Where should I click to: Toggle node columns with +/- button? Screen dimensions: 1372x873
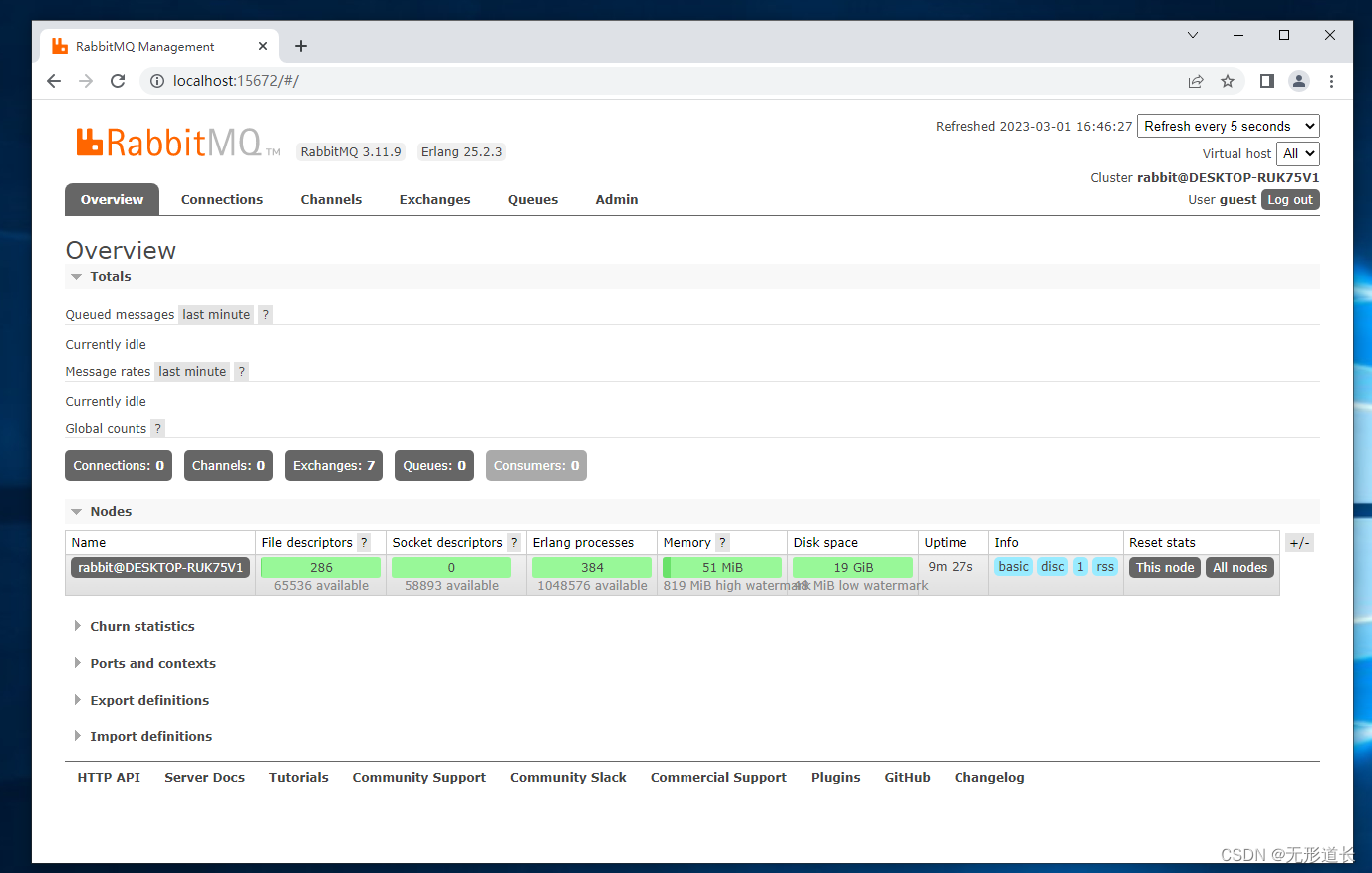tap(1300, 542)
